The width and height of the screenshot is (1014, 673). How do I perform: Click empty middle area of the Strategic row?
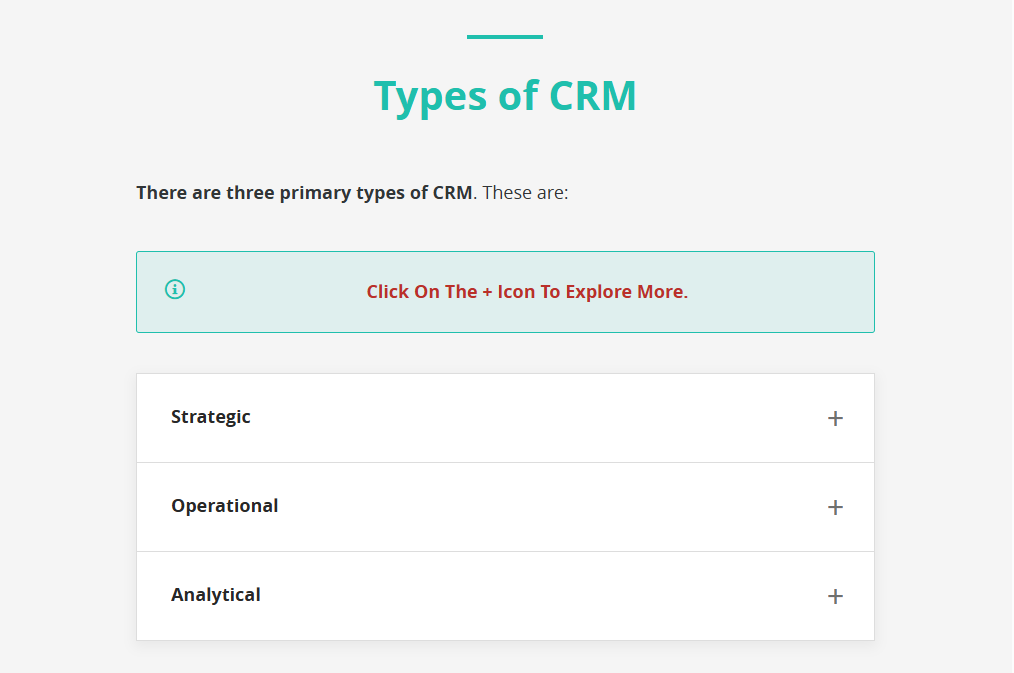520,418
